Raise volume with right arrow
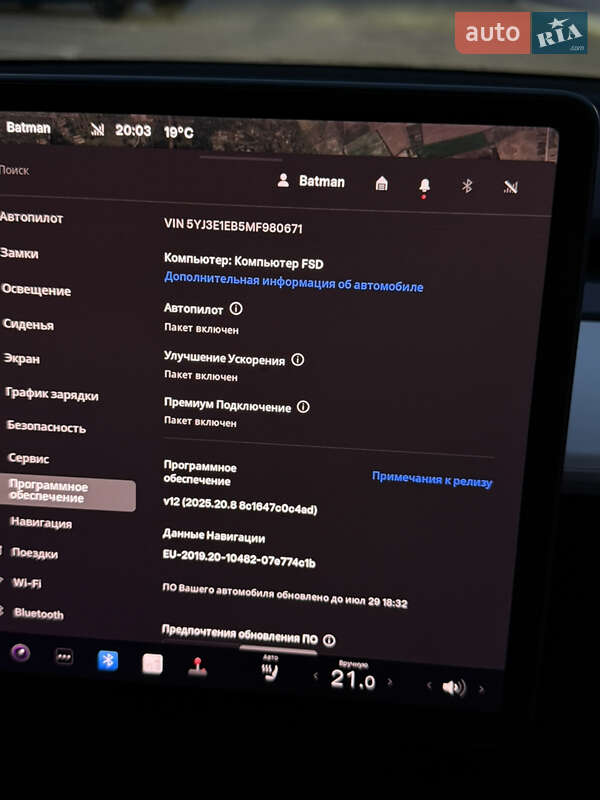 [x=481, y=689]
